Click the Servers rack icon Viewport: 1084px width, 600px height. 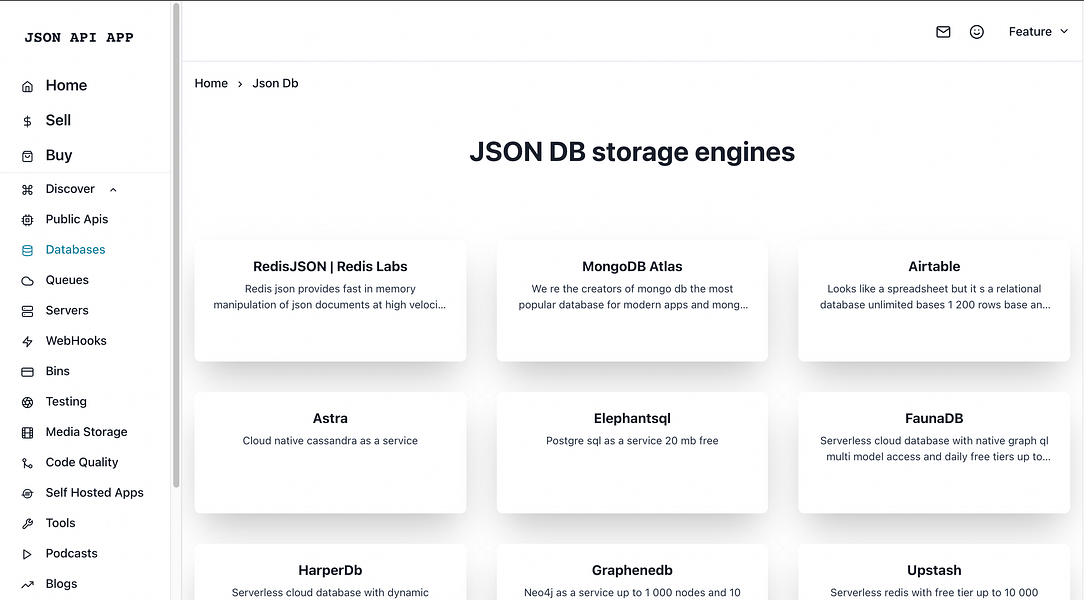[x=28, y=311]
